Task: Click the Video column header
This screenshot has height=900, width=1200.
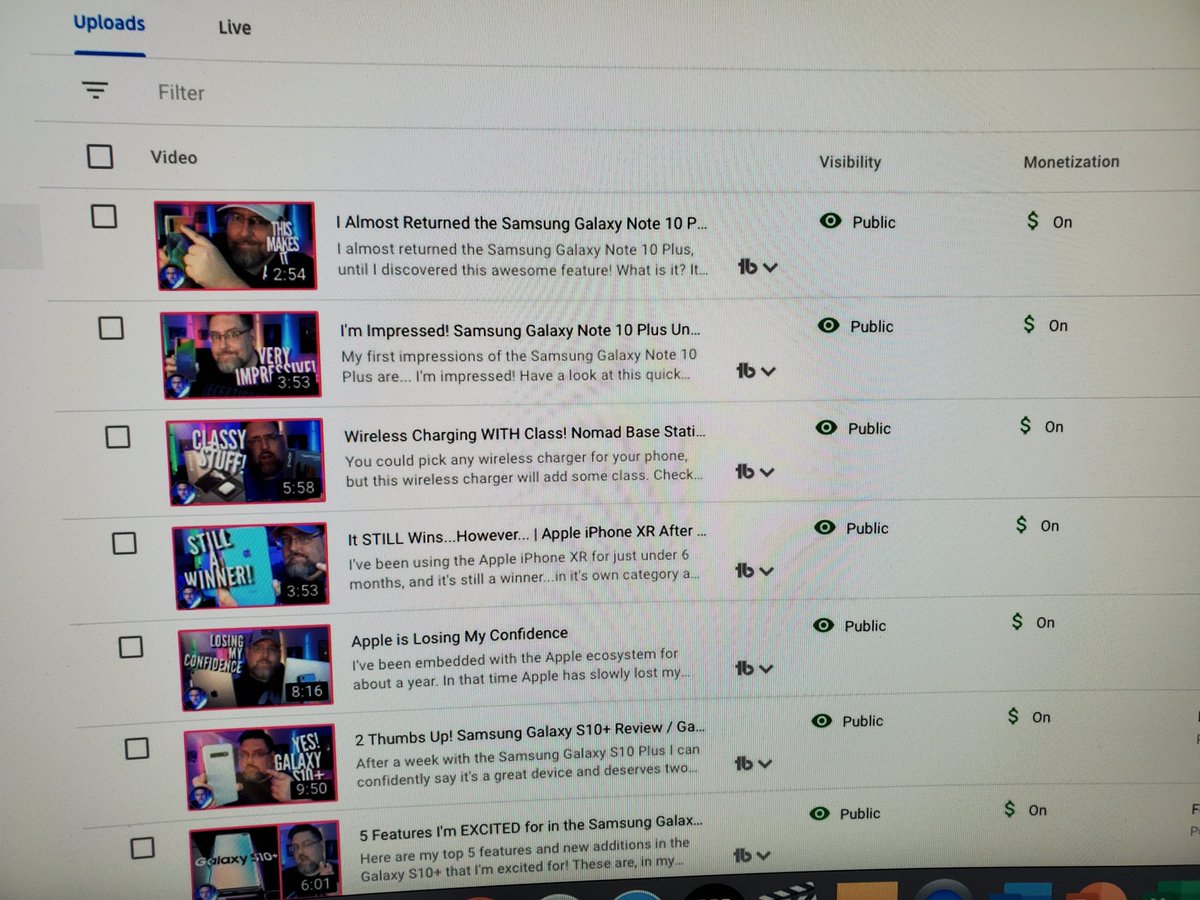Action: [174, 157]
